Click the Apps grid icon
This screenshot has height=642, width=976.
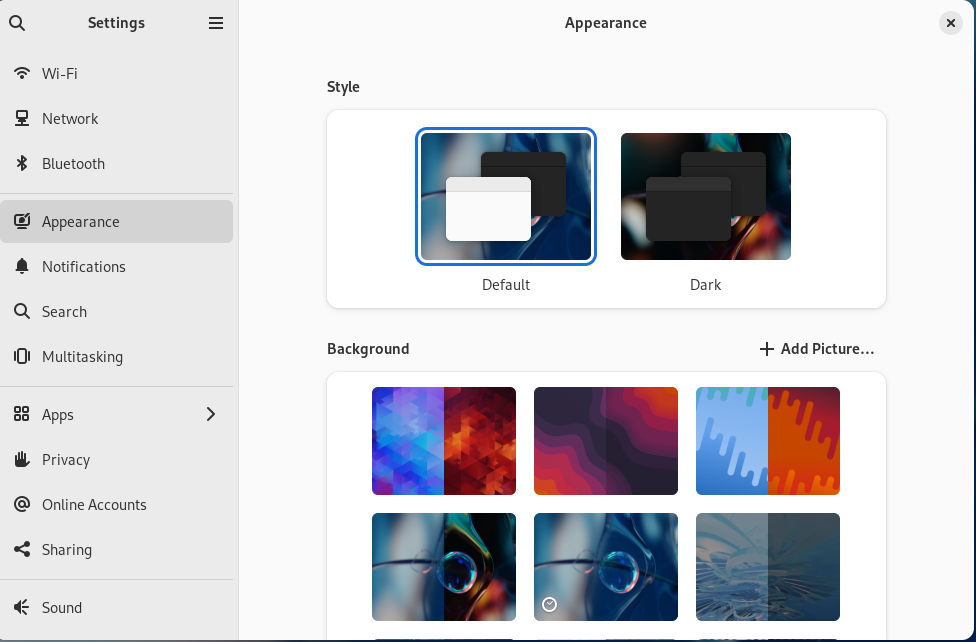click(x=22, y=414)
